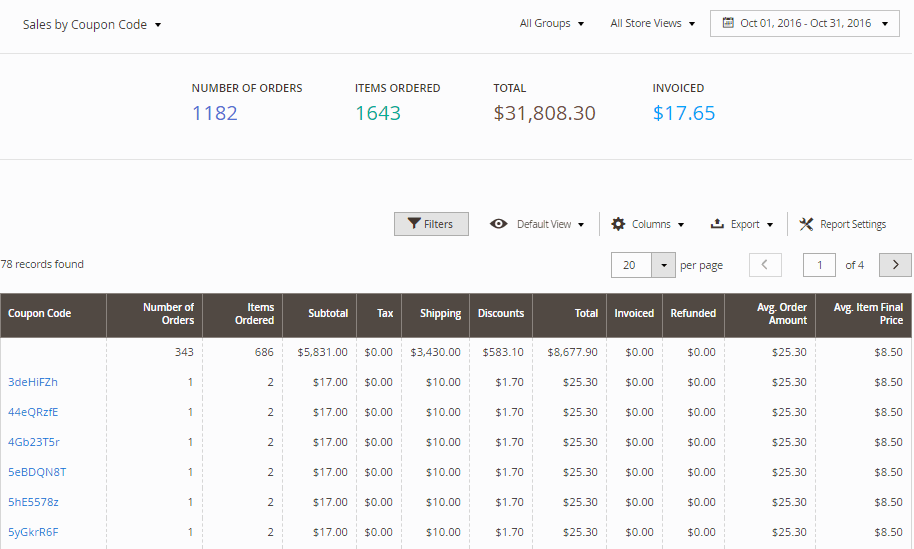Click the wrench icon for Report Settings
The width and height of the screenshot is (914, 549).
pos(806,224)
